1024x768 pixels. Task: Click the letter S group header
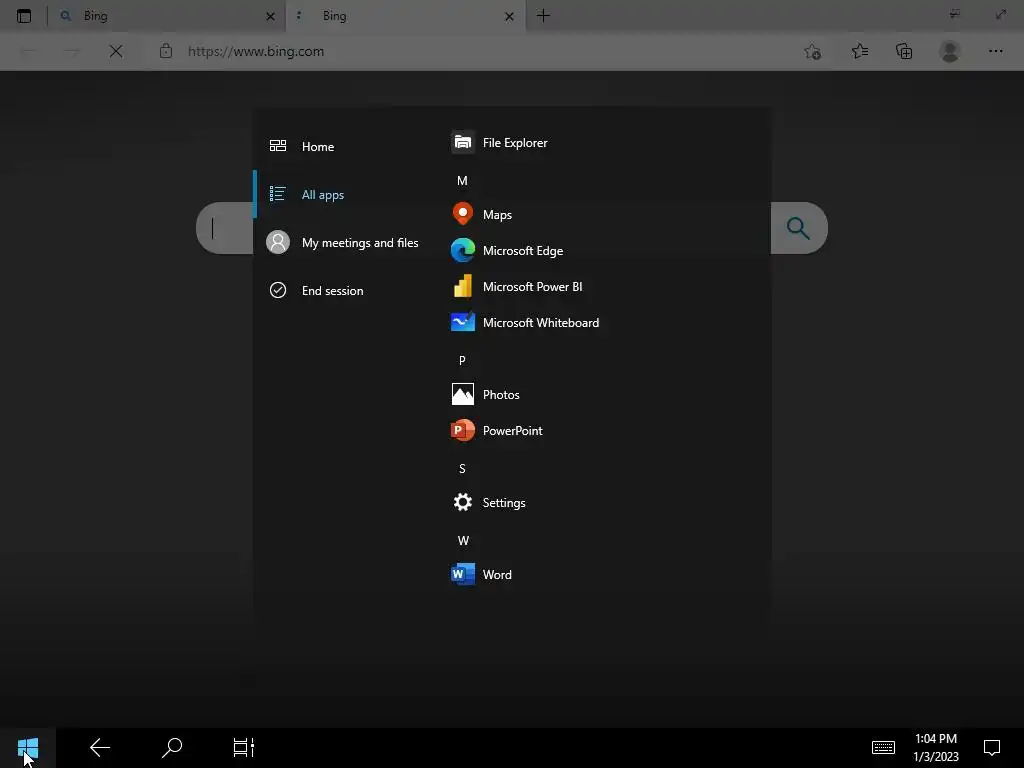point(462,468)
